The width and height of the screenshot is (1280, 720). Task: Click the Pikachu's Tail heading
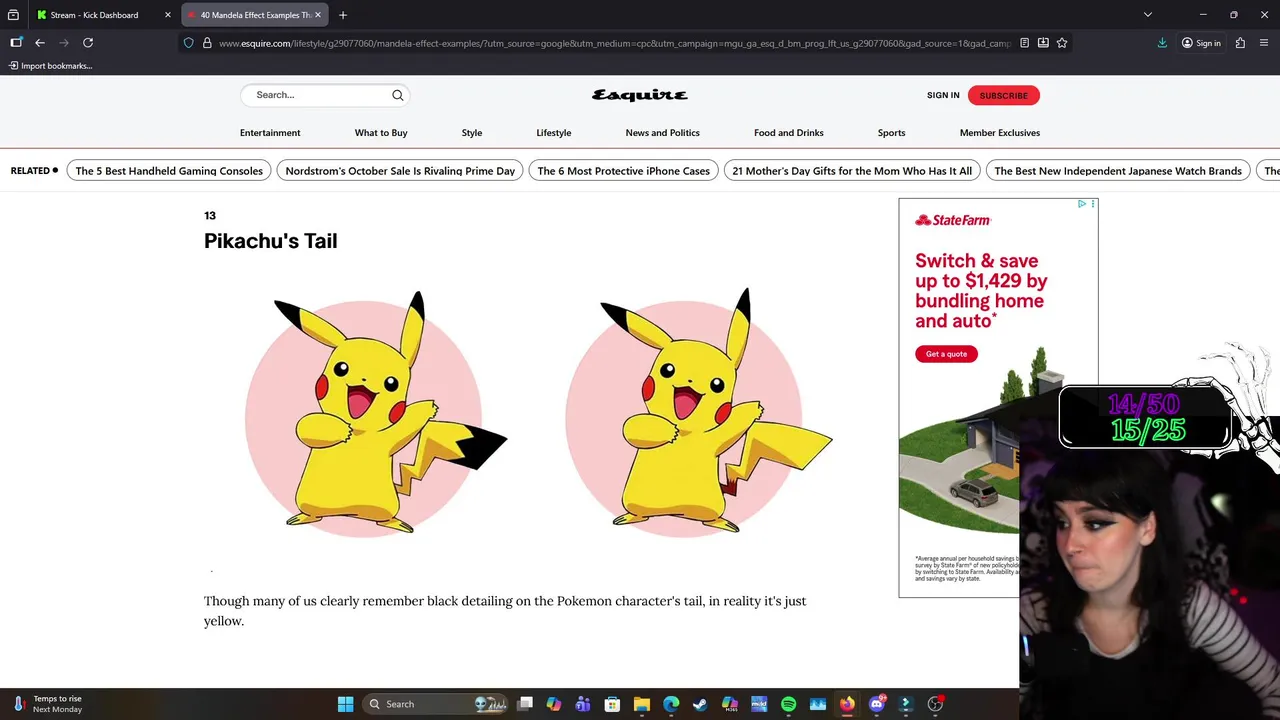pos(271,241)
